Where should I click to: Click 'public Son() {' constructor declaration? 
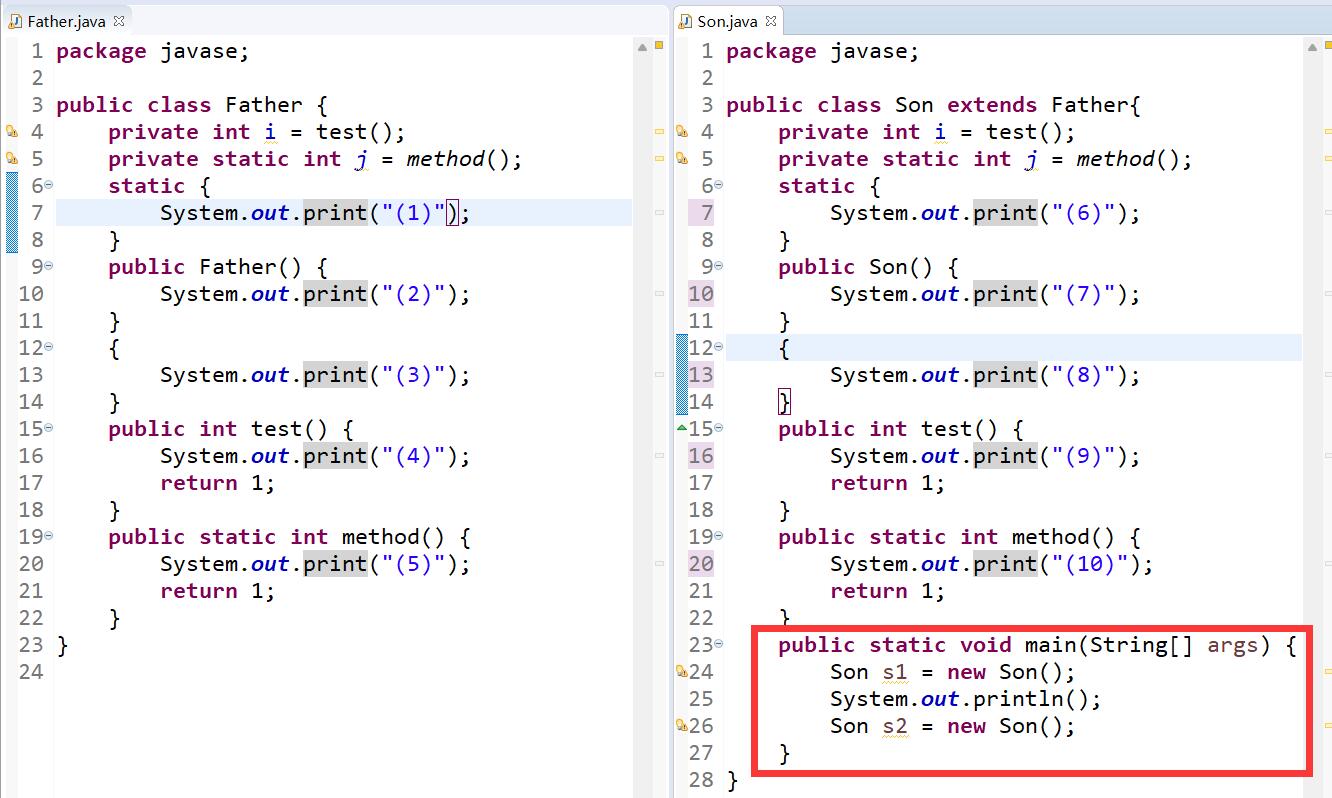click(x=869, y=267)
